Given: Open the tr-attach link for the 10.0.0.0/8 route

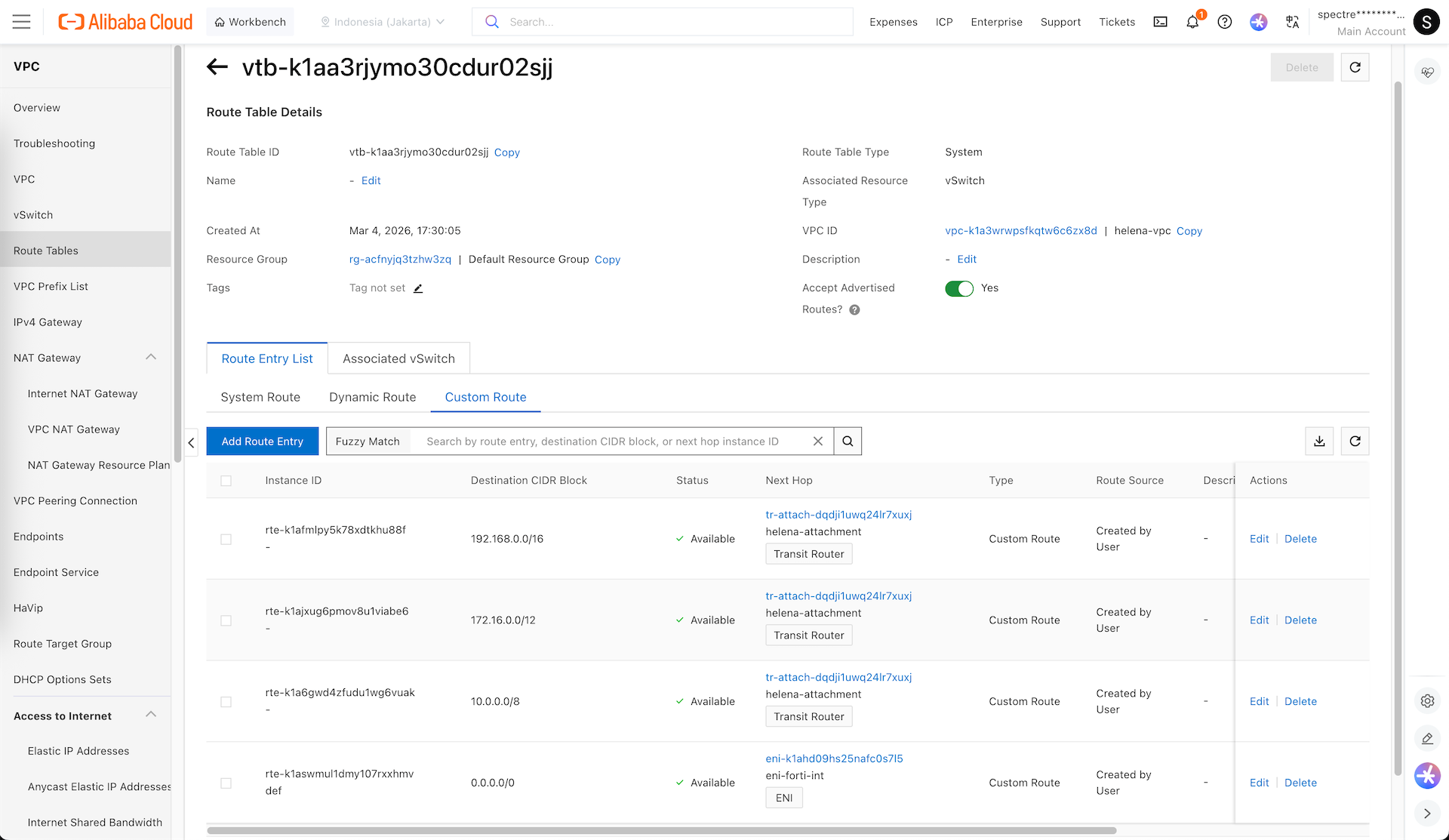Looking at the screenshot, I should 838,677.
